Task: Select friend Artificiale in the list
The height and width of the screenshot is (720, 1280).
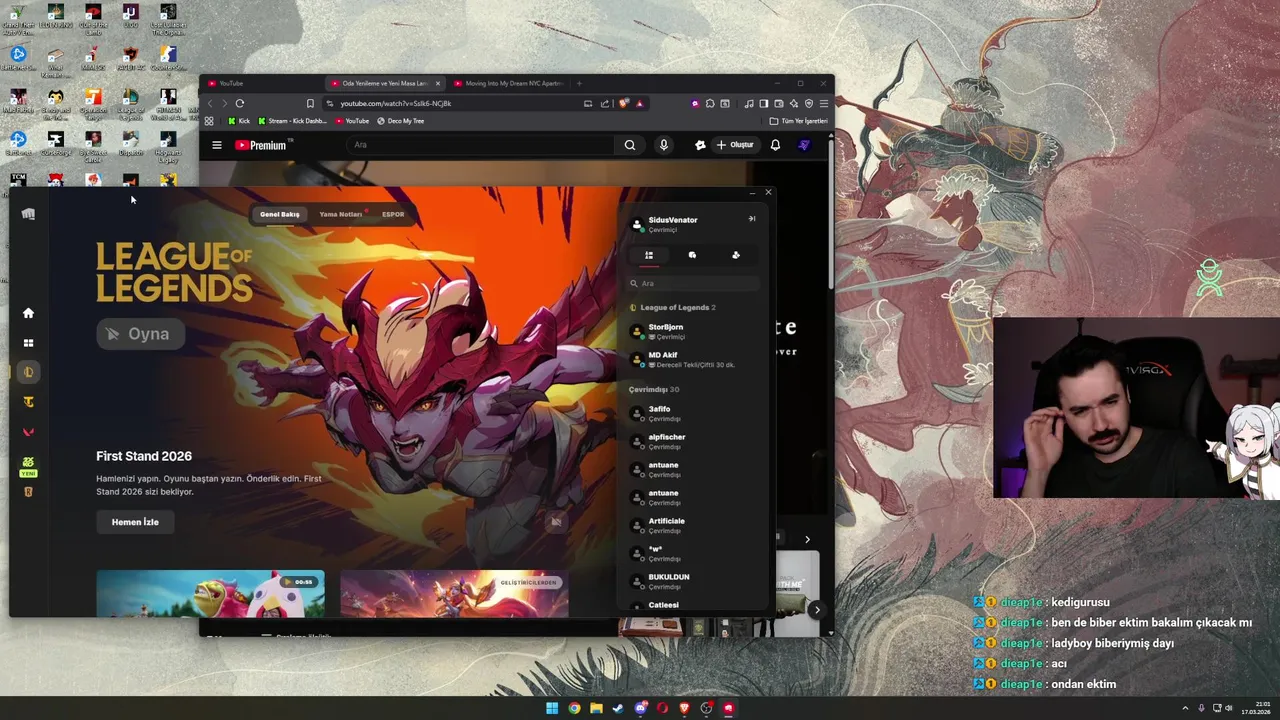Action: (694, 526)
